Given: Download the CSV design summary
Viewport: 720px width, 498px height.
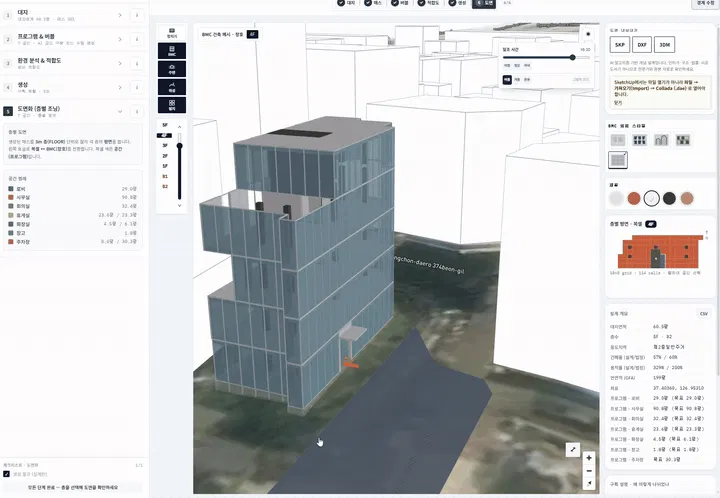Looking at the screenshot, I should click(703, 314).
